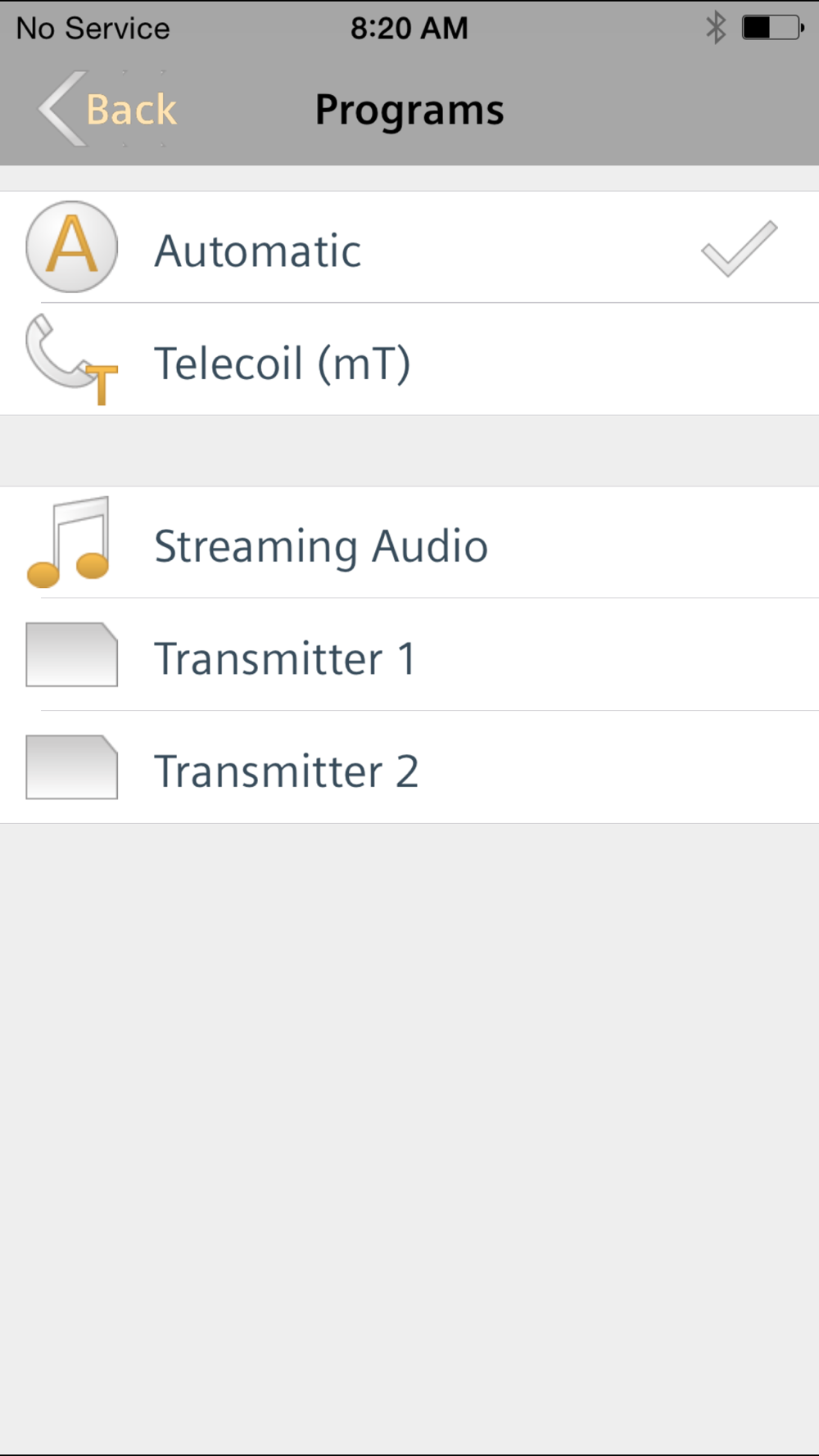This screenshot has height=1456, width=819.
Task: Go back using the Back text
Action: pos(132,110)
